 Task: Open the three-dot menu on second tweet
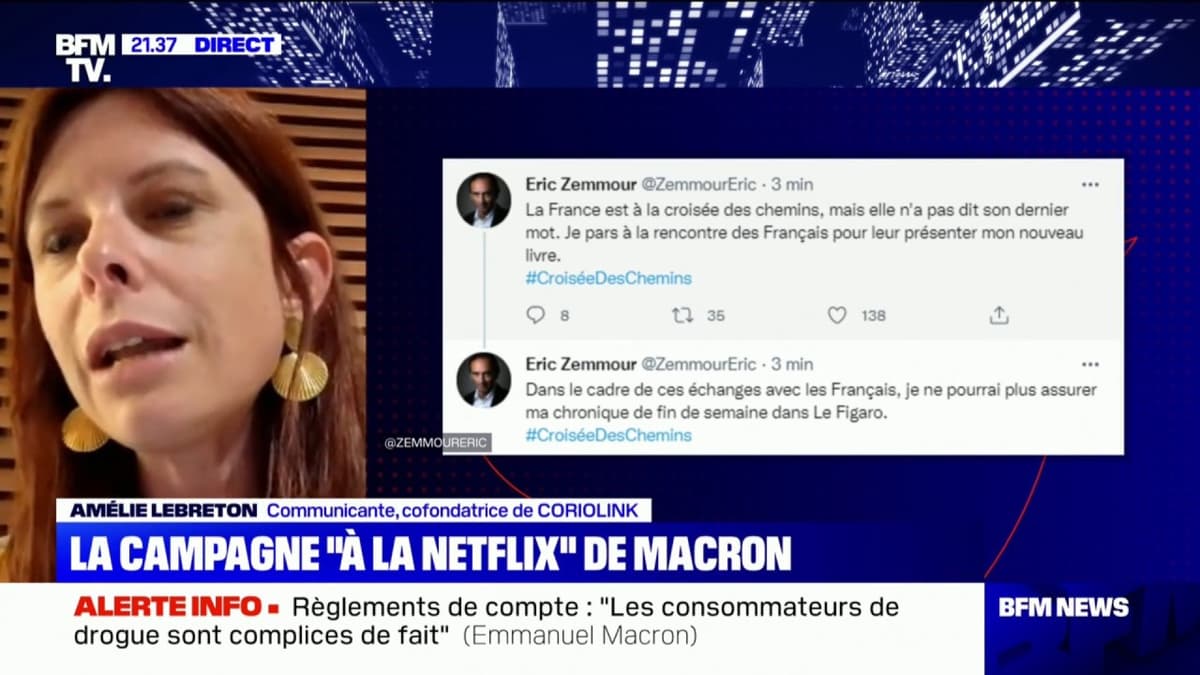tap(1090, 364)
